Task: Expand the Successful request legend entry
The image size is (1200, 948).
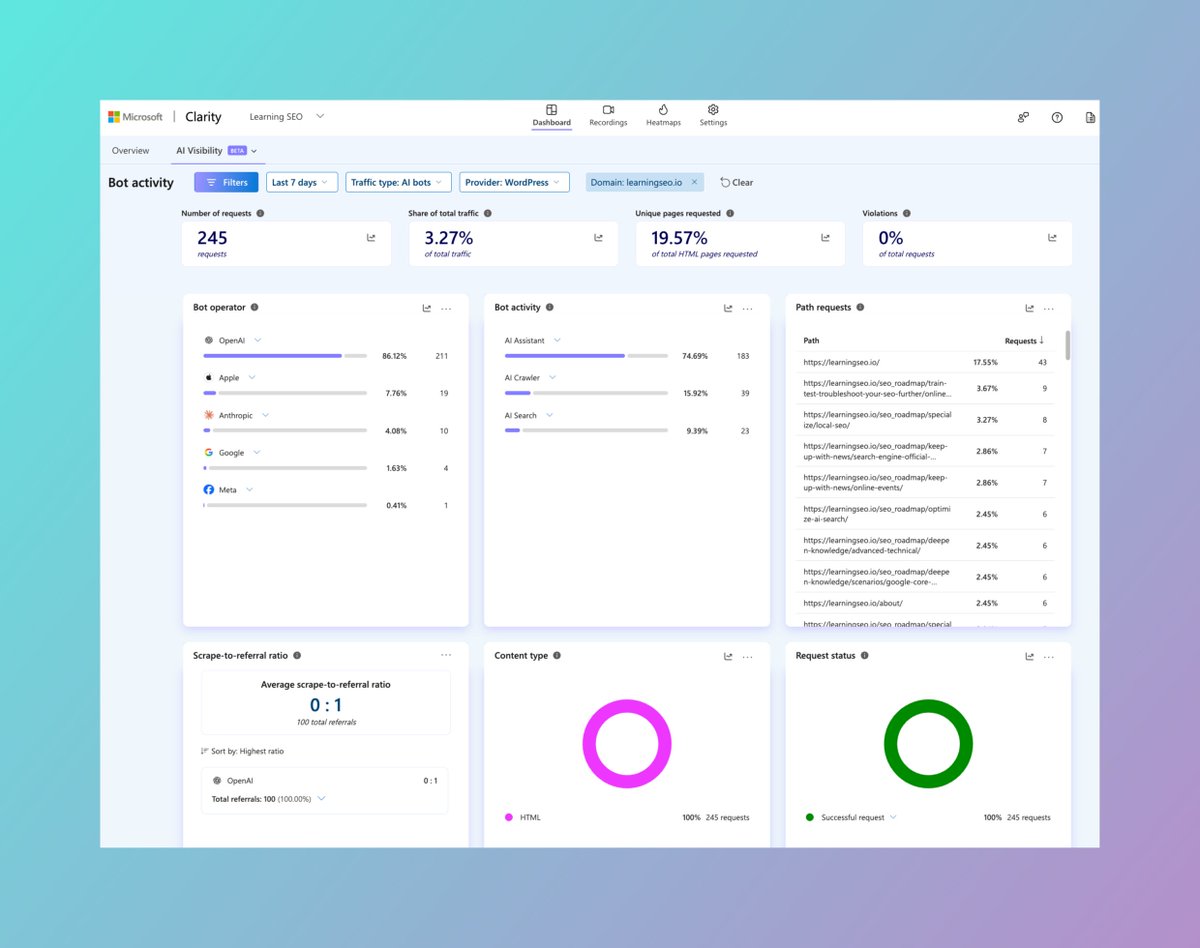Action: click(x=893, y=817)
